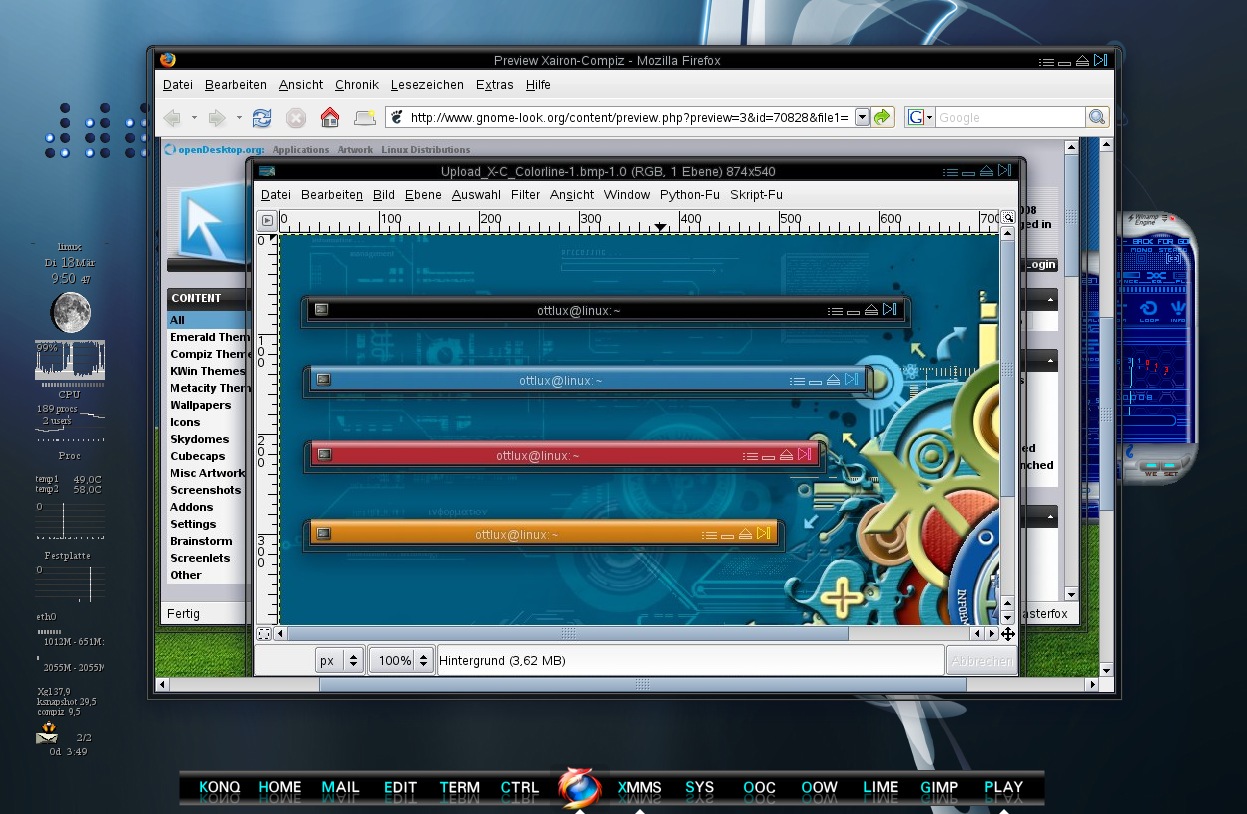Launch LIME from the dock

[x=880, y=787]
